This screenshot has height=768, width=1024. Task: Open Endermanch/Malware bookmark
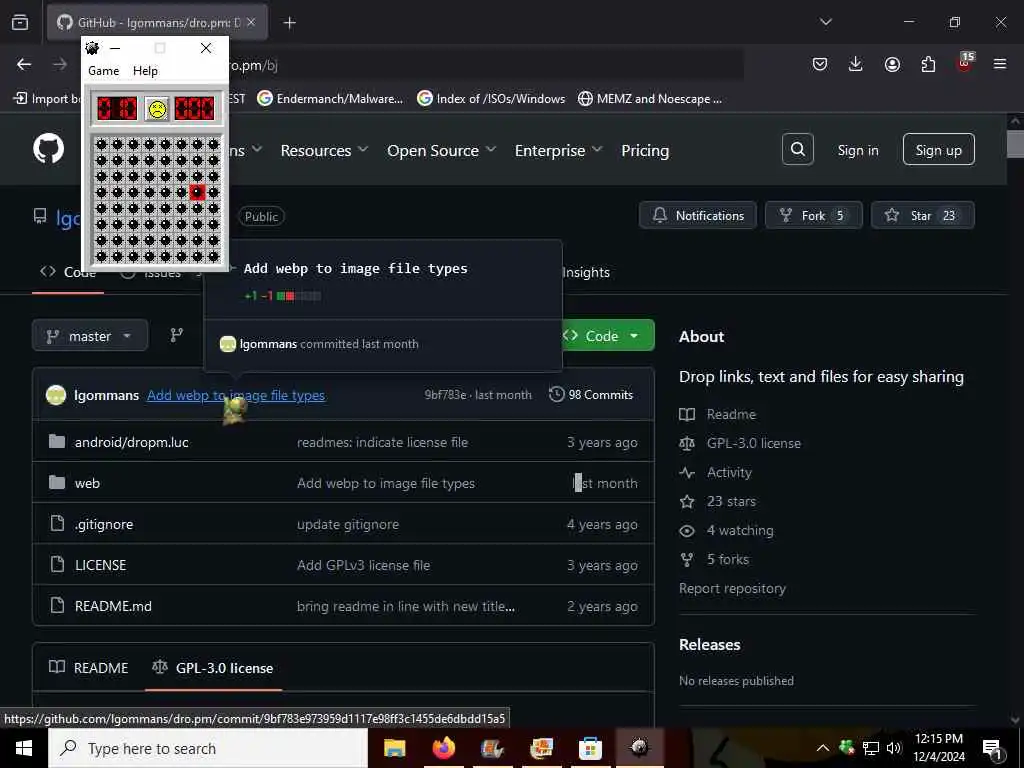[x=330, y=99]
